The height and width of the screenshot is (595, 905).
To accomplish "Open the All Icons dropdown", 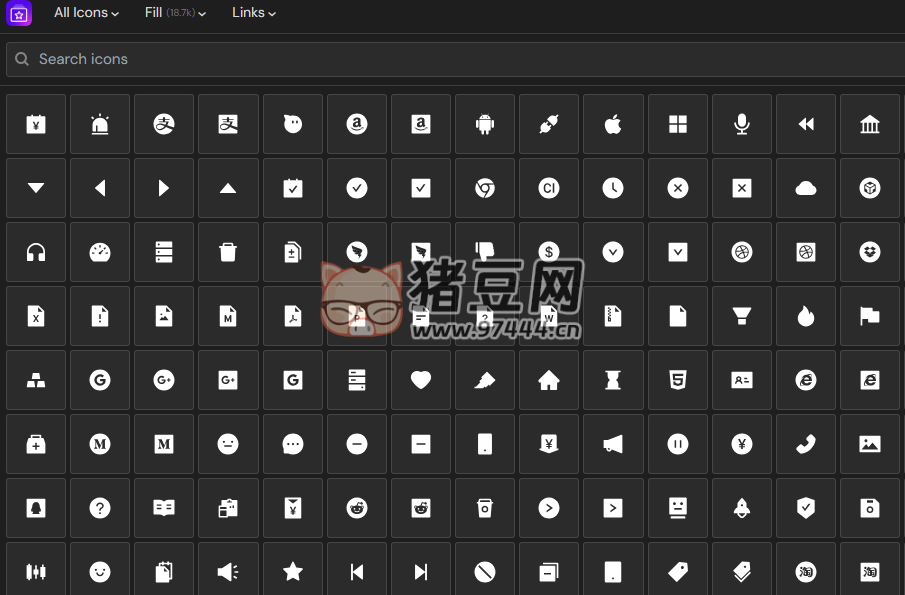I will (x=86, y=13).
